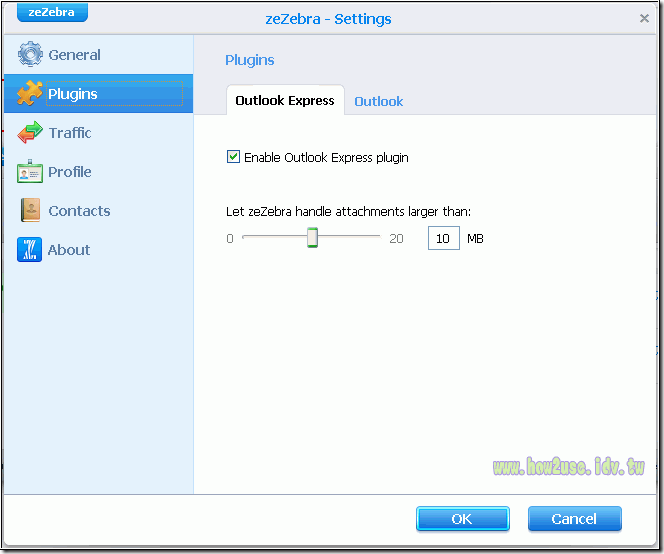Toggle the Enable Outlook Express plugin checkbox
Screen dimensions: 664x554
[234, 157]
